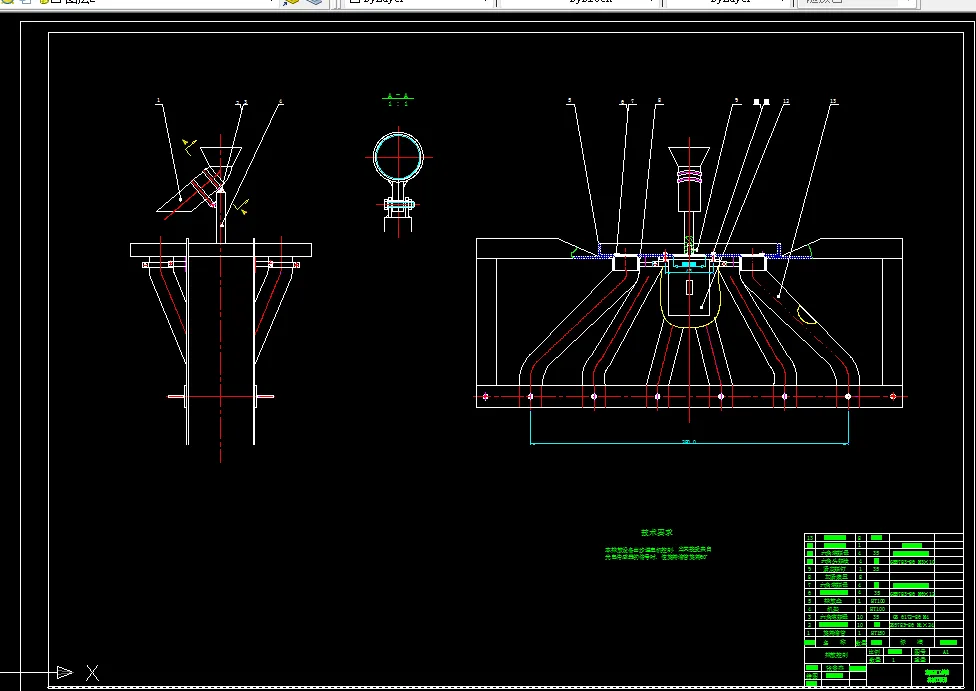The height and width of the screenshot is (691, 976).
Task: Select part balloon number 9
Action: coord(737,100)
